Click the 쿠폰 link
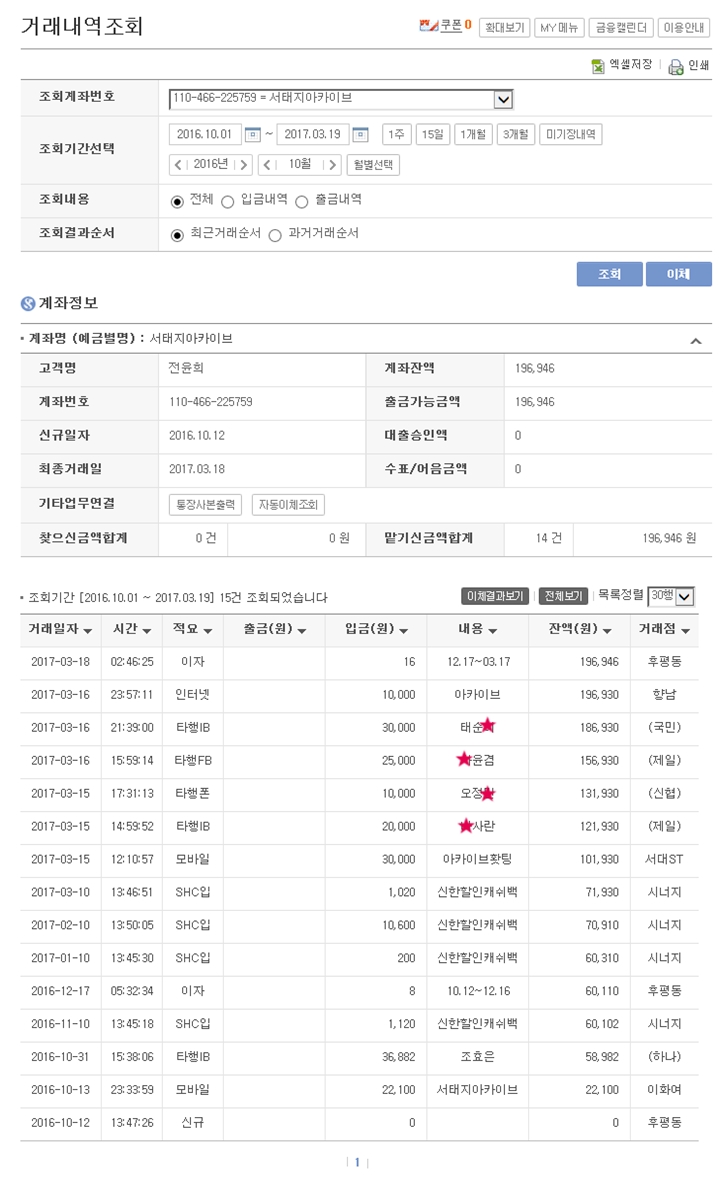Image resolution: width=720 pixels, height=1182 pixels. (451, 25)
